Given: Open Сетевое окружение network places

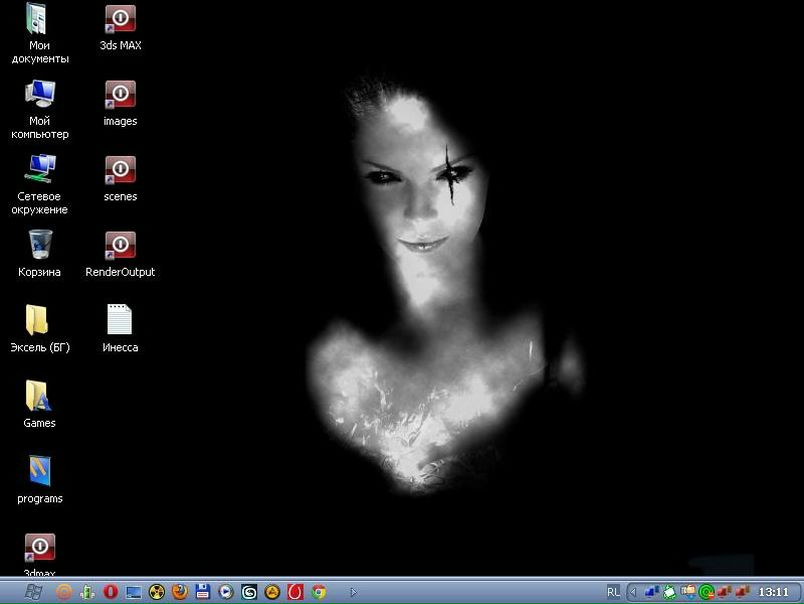Looking at the screenshot, I should [x=40, y=170].
